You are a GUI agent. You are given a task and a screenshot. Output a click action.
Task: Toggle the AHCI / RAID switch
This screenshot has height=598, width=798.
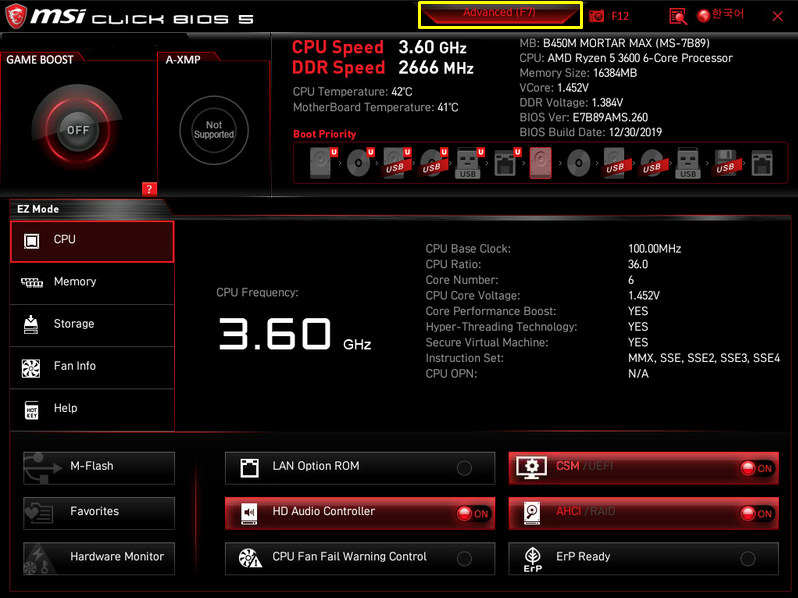(x=643, y=513)
